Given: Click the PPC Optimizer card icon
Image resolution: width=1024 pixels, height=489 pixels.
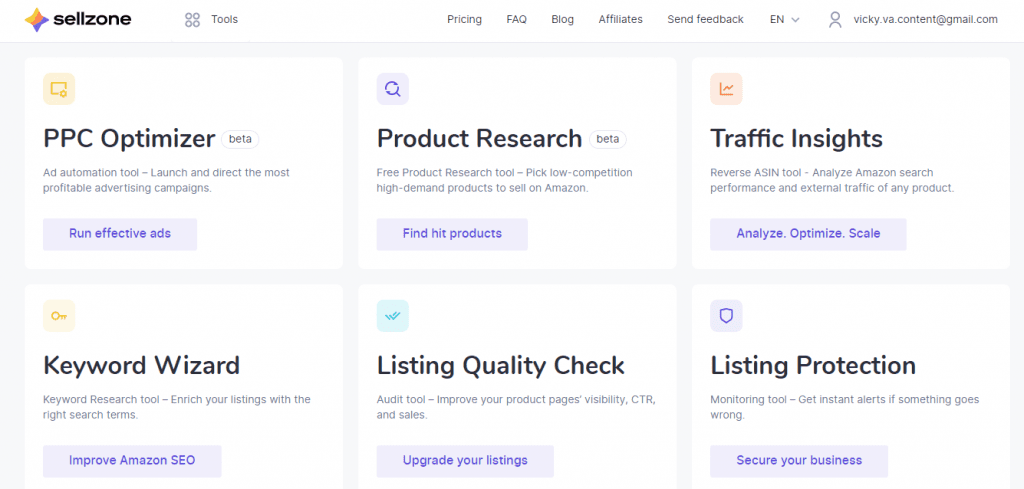Looking at the screenshot, I should coord(59,89).
